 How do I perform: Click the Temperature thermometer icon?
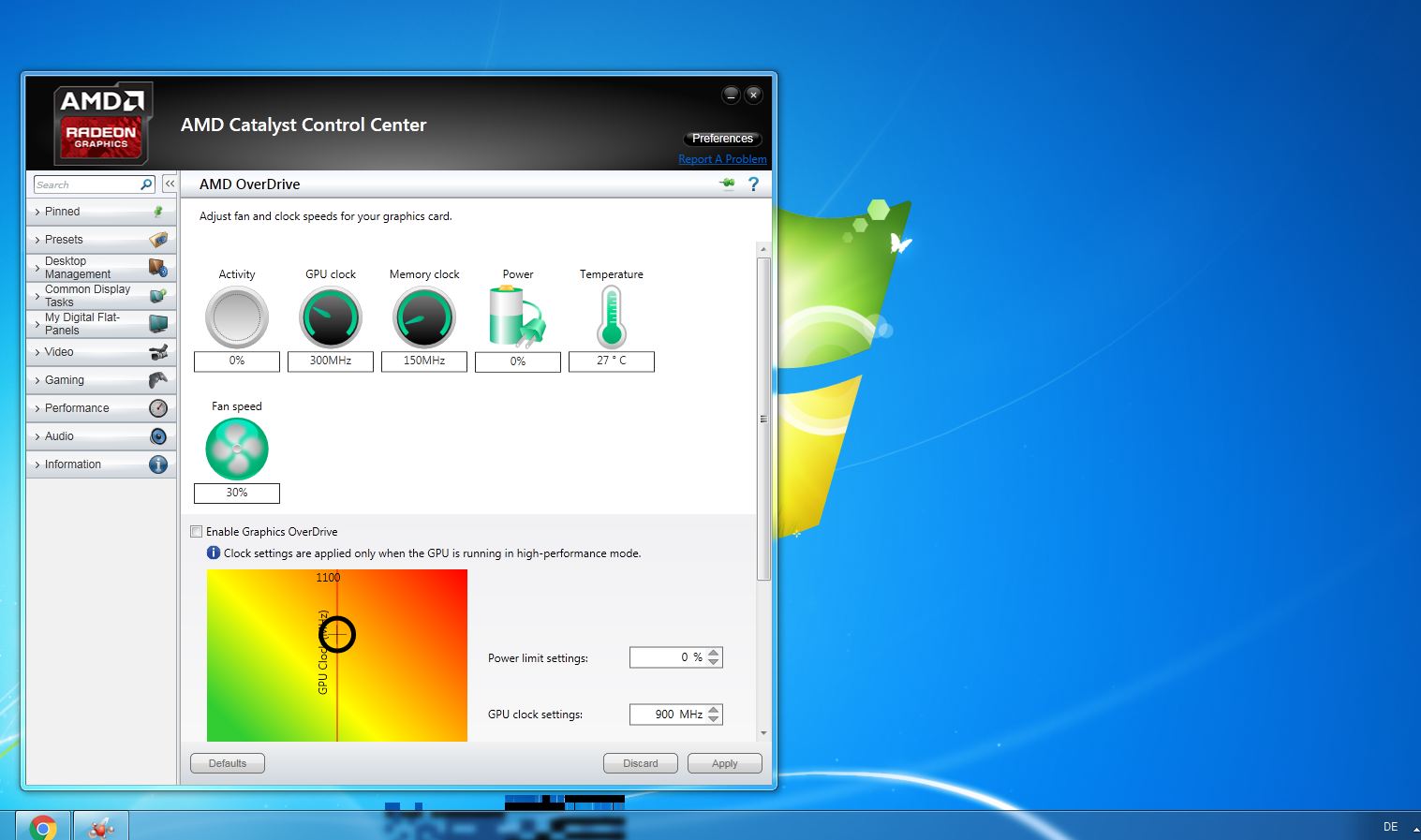click(x=612, y=317)
